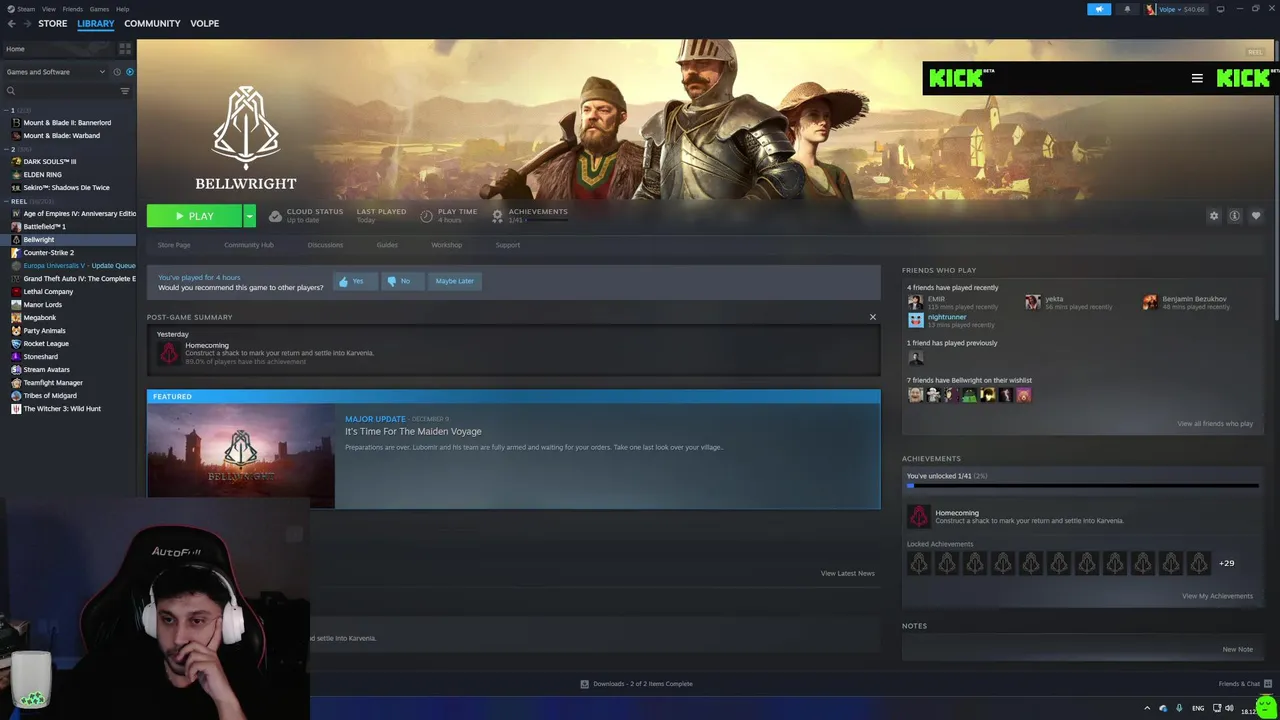The height and width of the screenshot is (720, 1280).
Task: Select Lethal Company in game list
Action: tap(48, 291)
